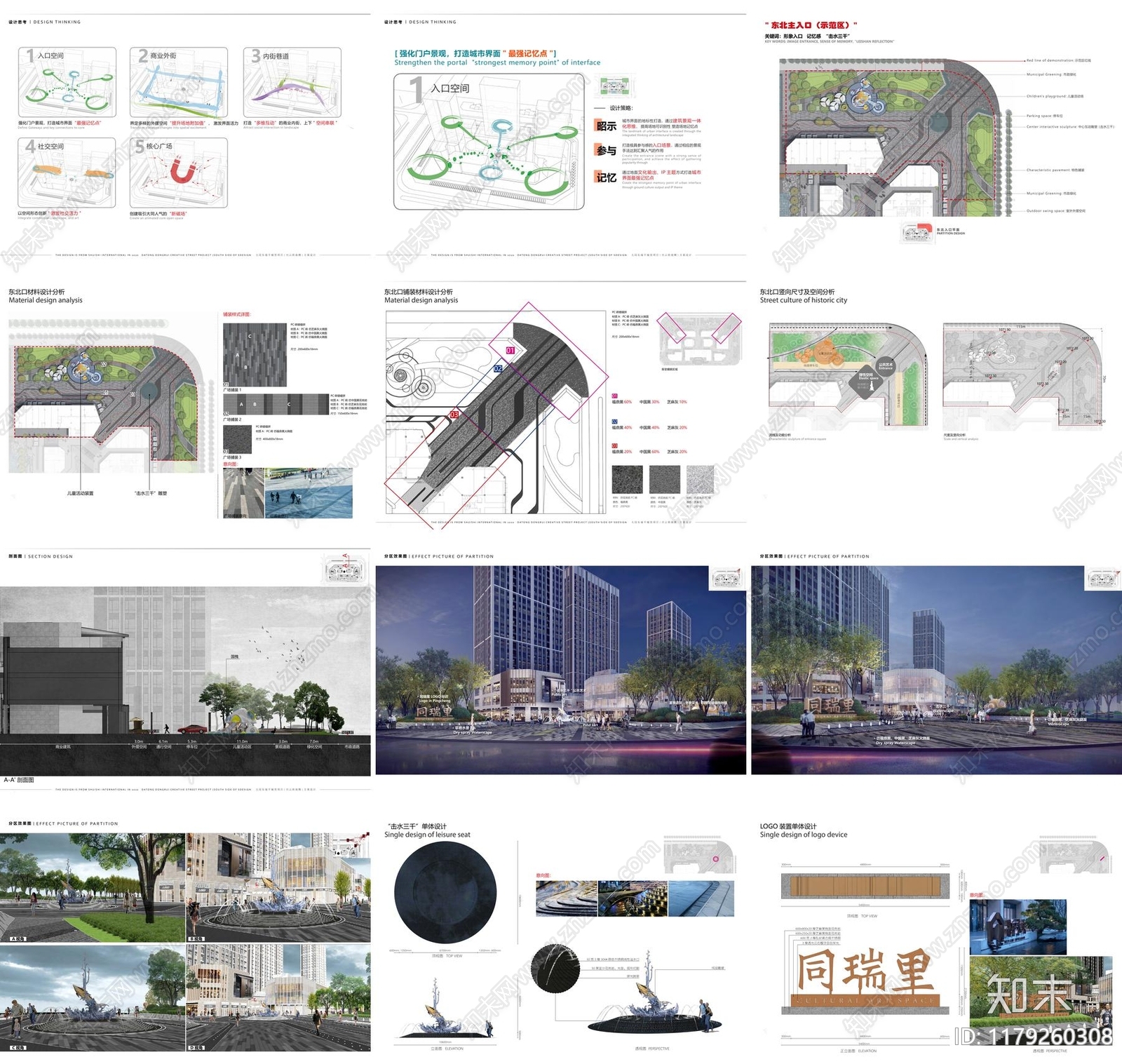Click the 'Street culture of historic city' subtitle
The image size is (1122, 1064).
pos(804,300)
